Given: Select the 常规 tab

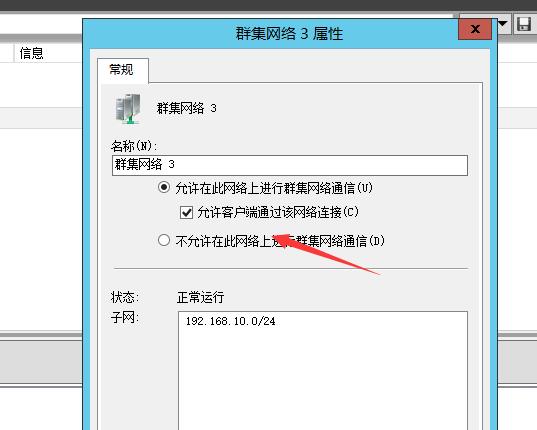Looking at the screenshot, I should pyautogui.click(x=123, y=70).
